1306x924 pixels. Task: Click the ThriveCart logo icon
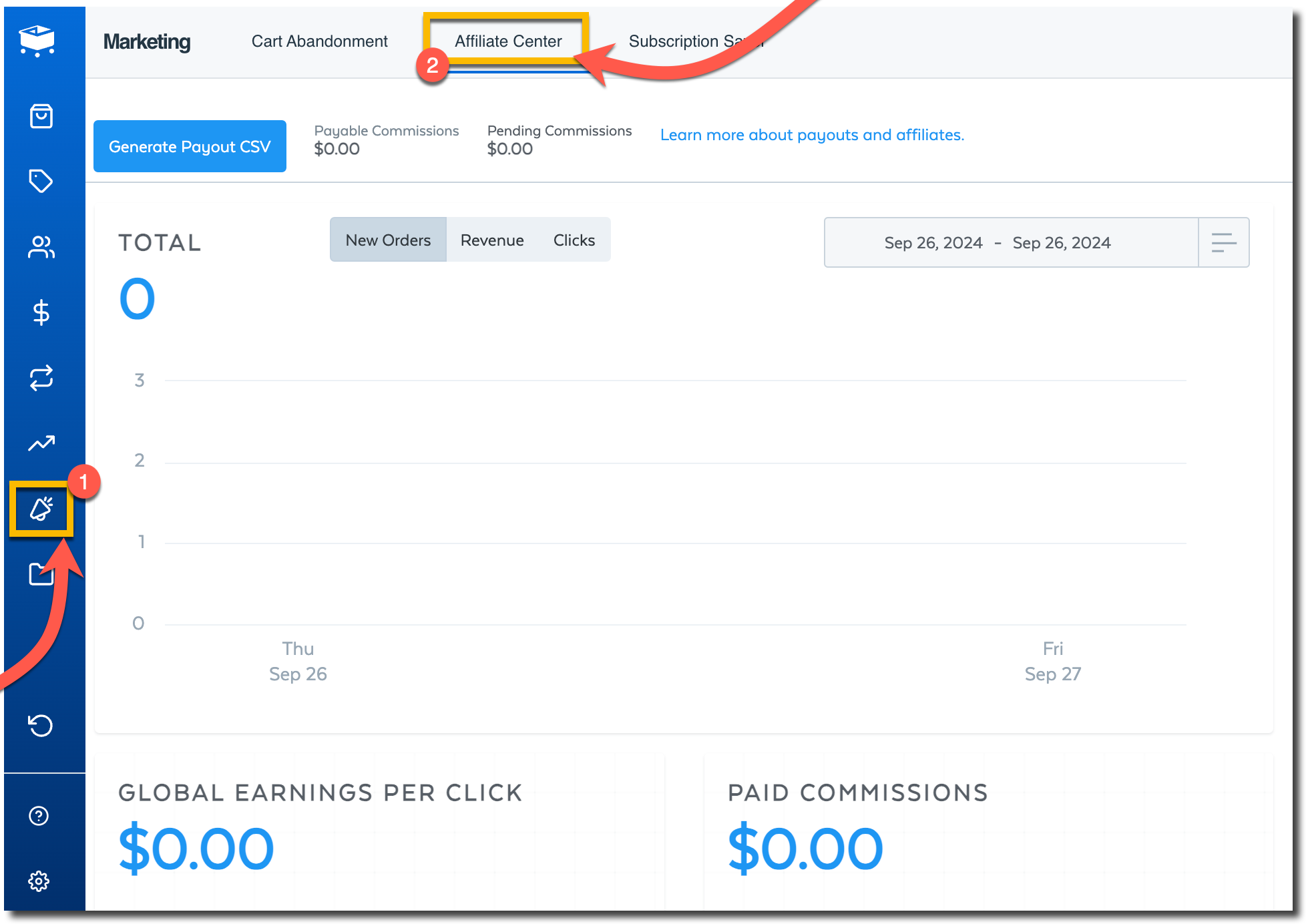click(x=37, y=41)
